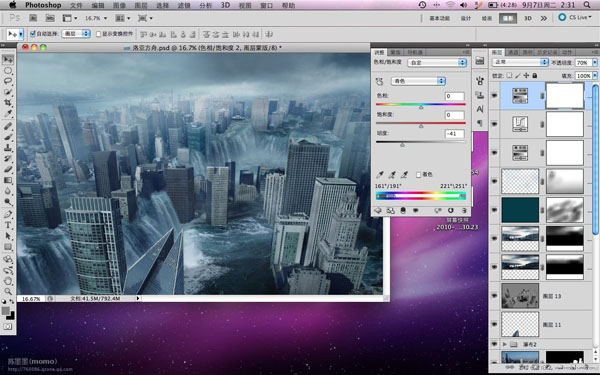Expand the layer group folder triangle
This screenshot has width=600, height=375.
[504, 344]
